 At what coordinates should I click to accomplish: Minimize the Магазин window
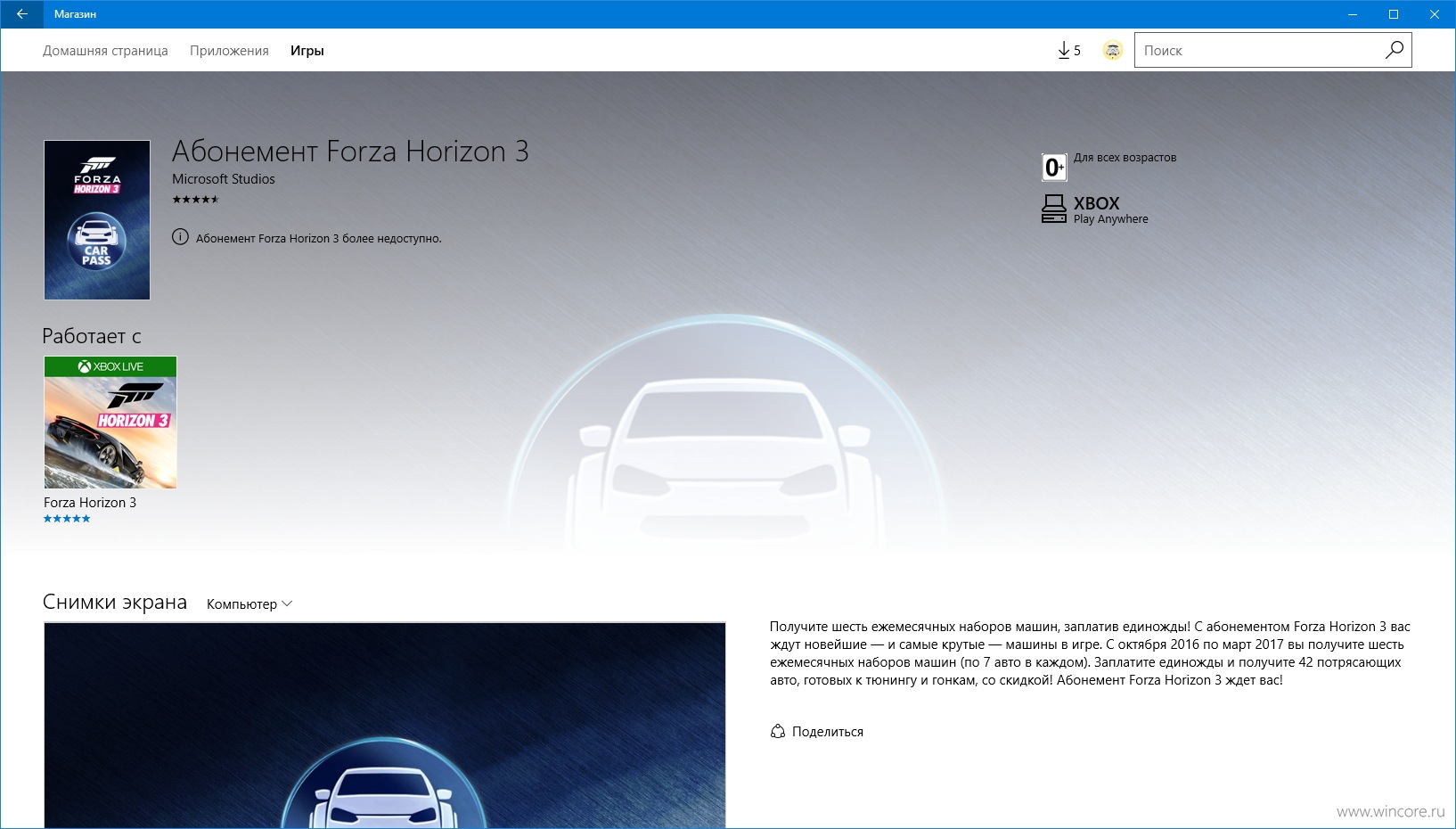coord(1353,14)
